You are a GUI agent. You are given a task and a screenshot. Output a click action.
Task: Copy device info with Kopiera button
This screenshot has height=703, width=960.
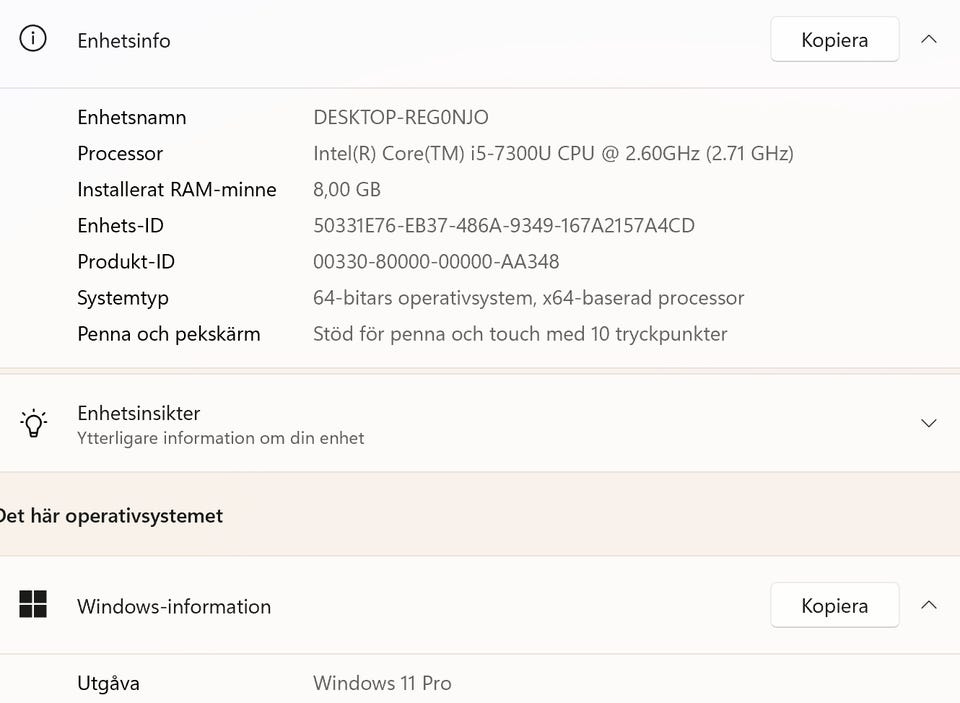pos(834,40)
